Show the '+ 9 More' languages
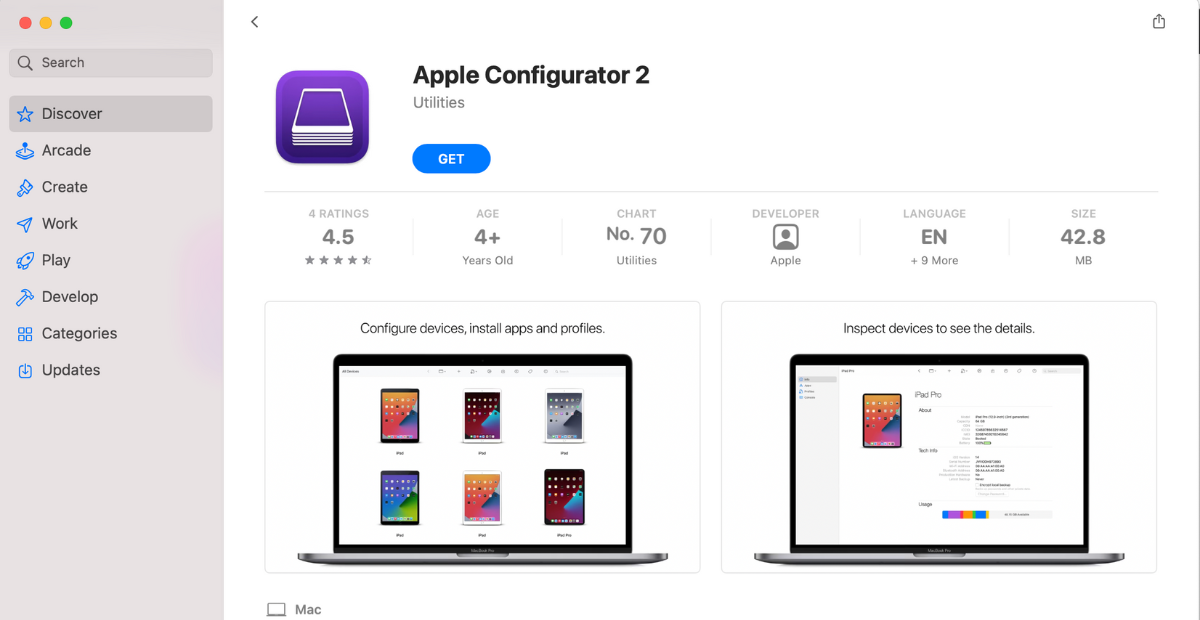 click(934, 260)
